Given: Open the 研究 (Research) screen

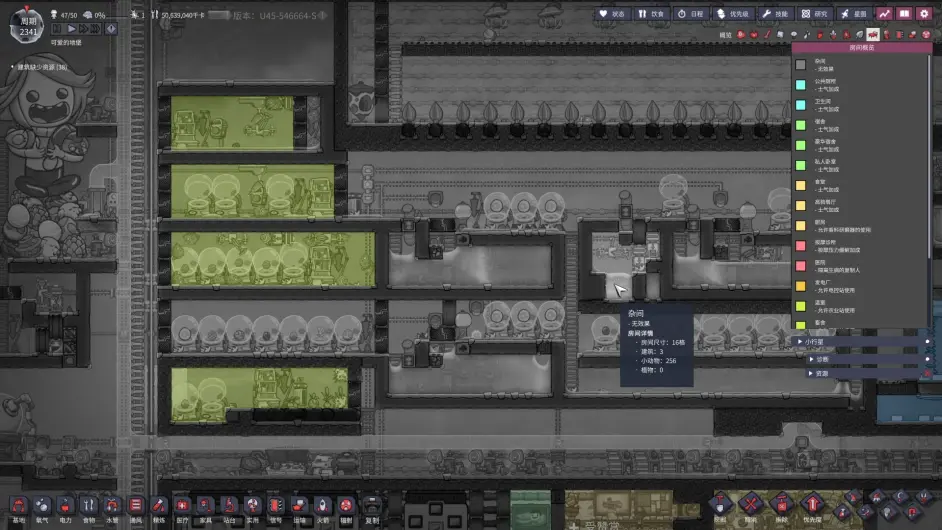Looking at the screenshot, I should (813, 14).
